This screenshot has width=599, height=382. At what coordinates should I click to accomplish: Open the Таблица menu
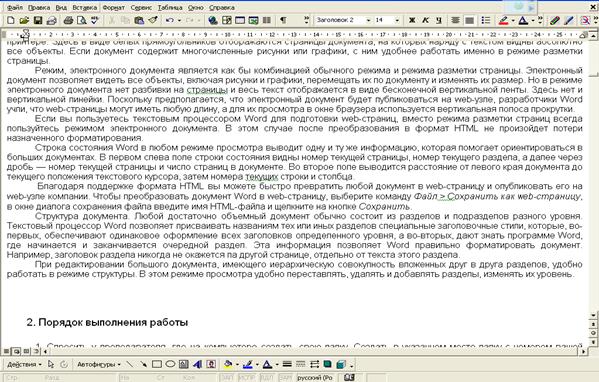pyautogui.click(x=170, y=8)
